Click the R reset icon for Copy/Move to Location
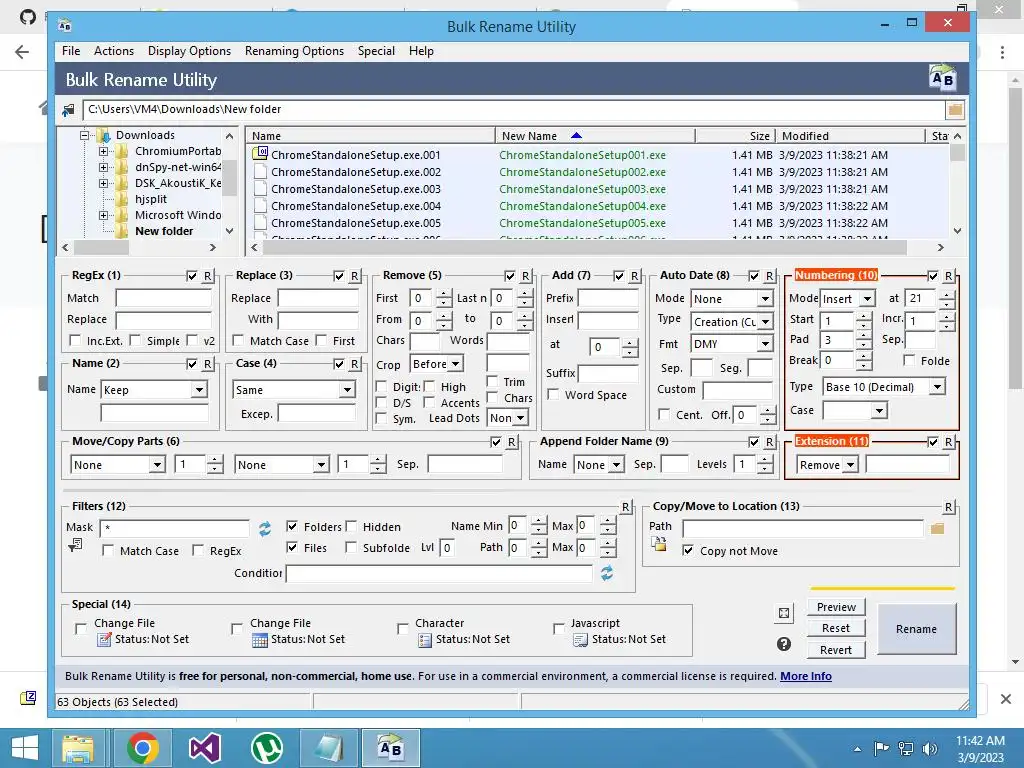1024x768 pixels. coord(949,507)
